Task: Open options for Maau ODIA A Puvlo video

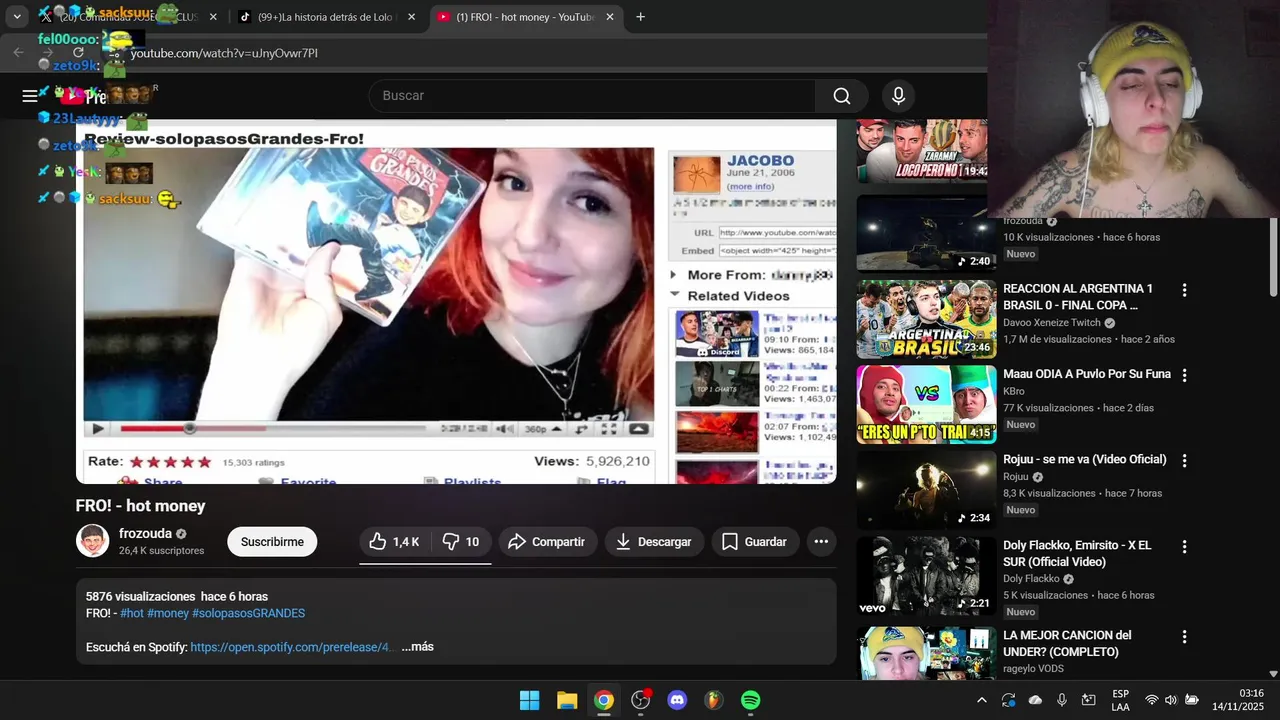Action: click(1185, 375)
